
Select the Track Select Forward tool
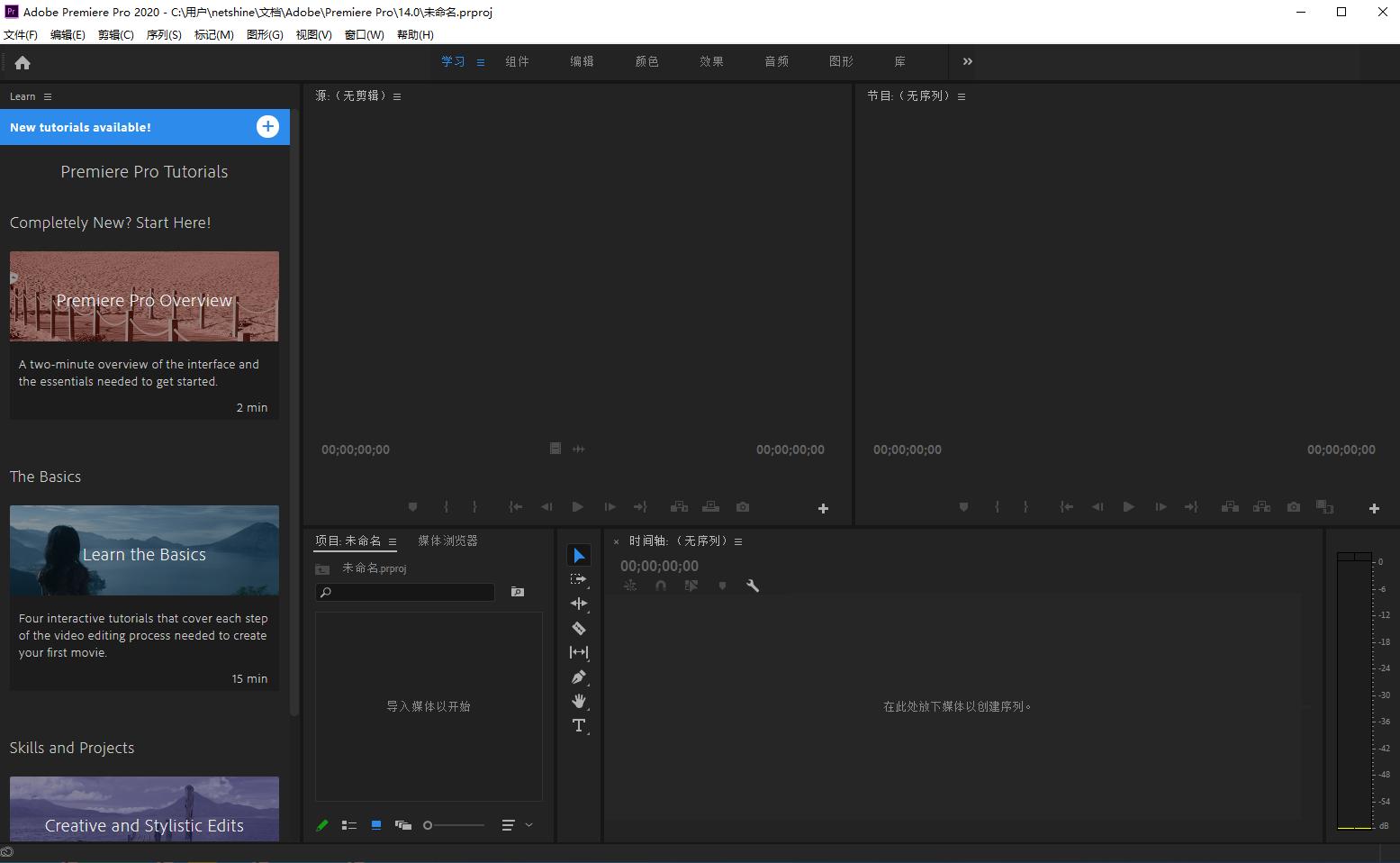point(579,579)
